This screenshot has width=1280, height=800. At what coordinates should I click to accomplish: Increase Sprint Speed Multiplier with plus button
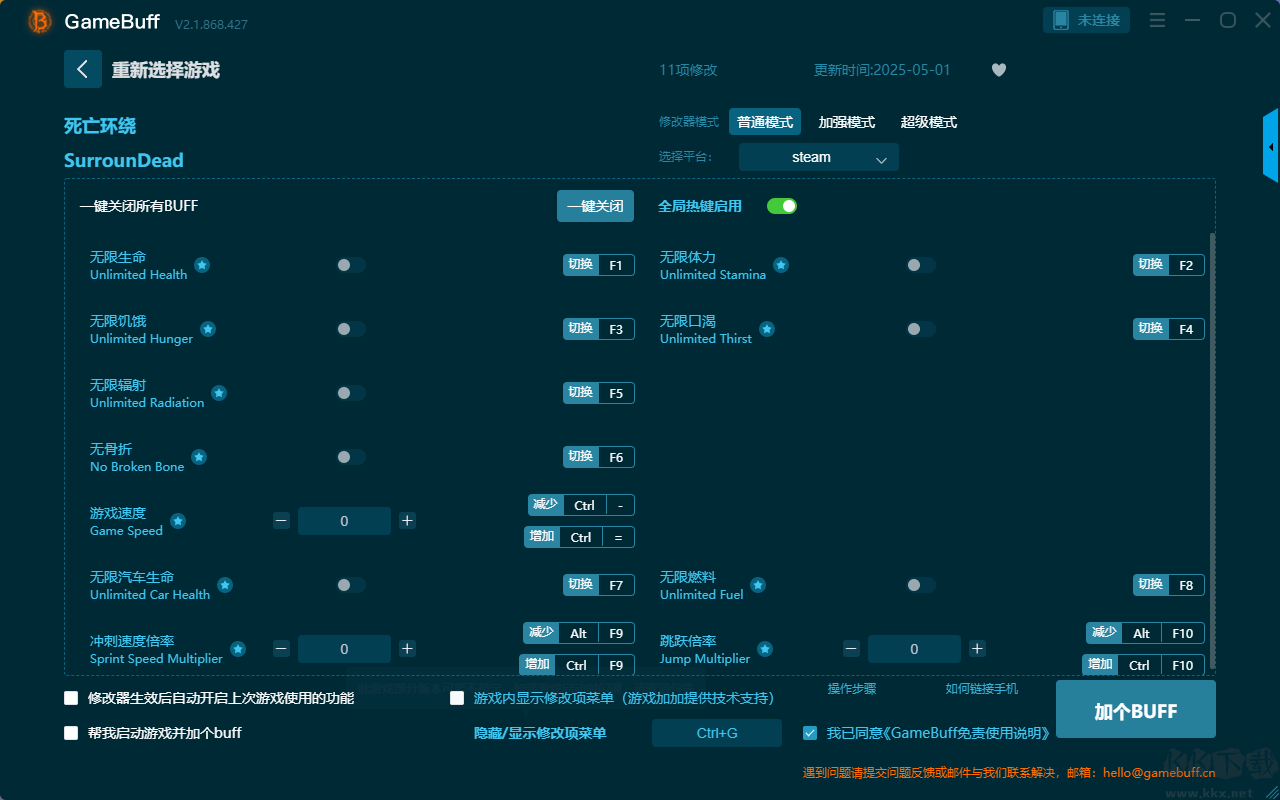click(x=407, y=649)
